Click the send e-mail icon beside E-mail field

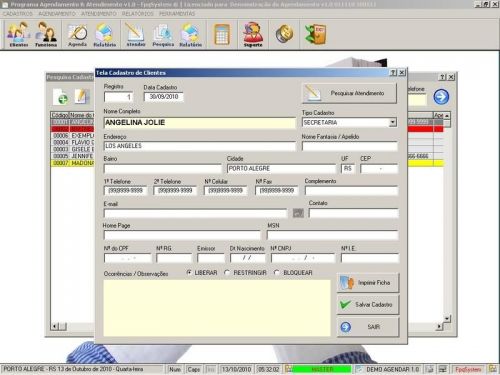click(298, 213)
